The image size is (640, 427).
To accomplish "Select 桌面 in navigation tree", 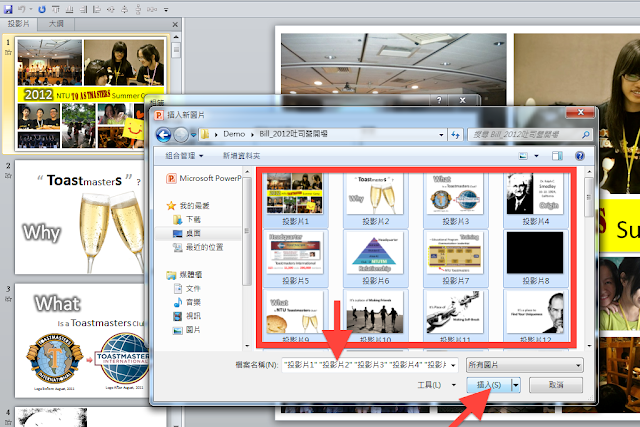I will (x=187, y=234).
